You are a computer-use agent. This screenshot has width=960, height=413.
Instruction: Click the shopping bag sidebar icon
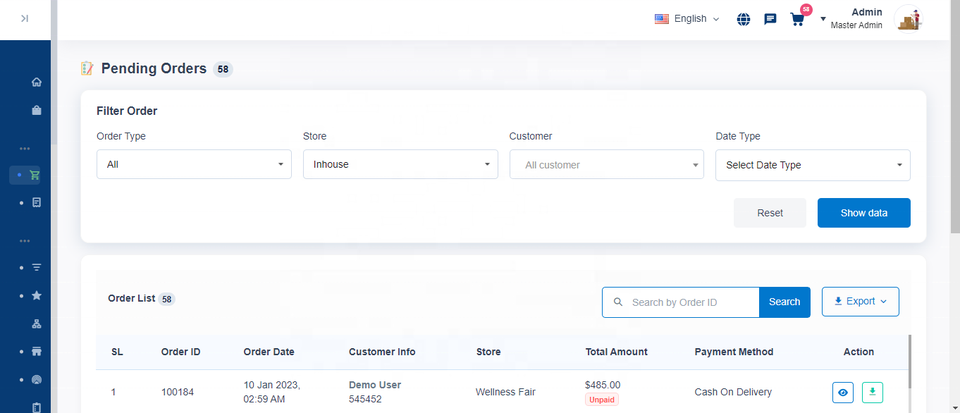pyautogui.click(x=37, y=110)
